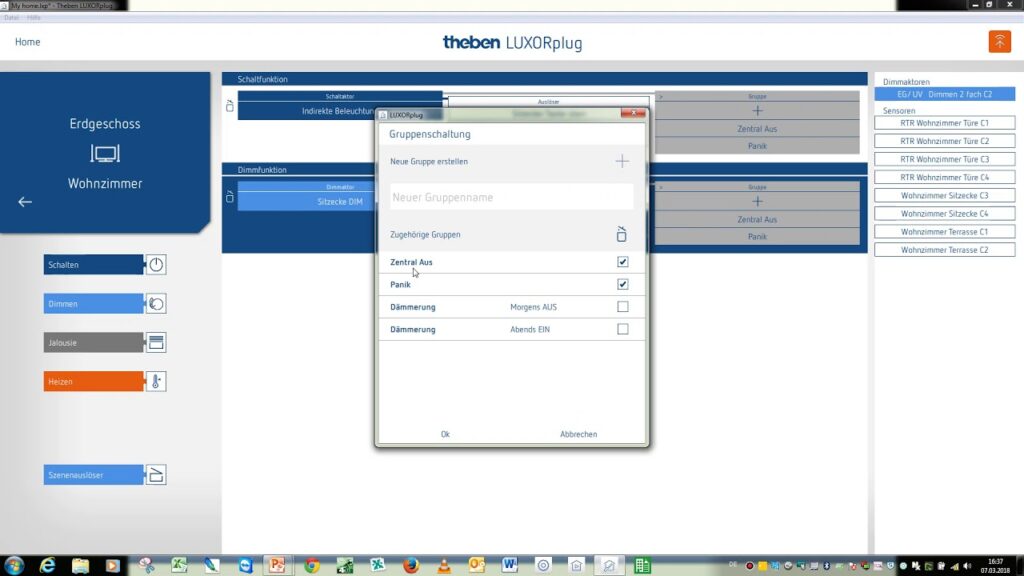This screenshot has width=1024, height=576.
Task: Click the Dimmfunktion section header
Action: coord(299,170)
